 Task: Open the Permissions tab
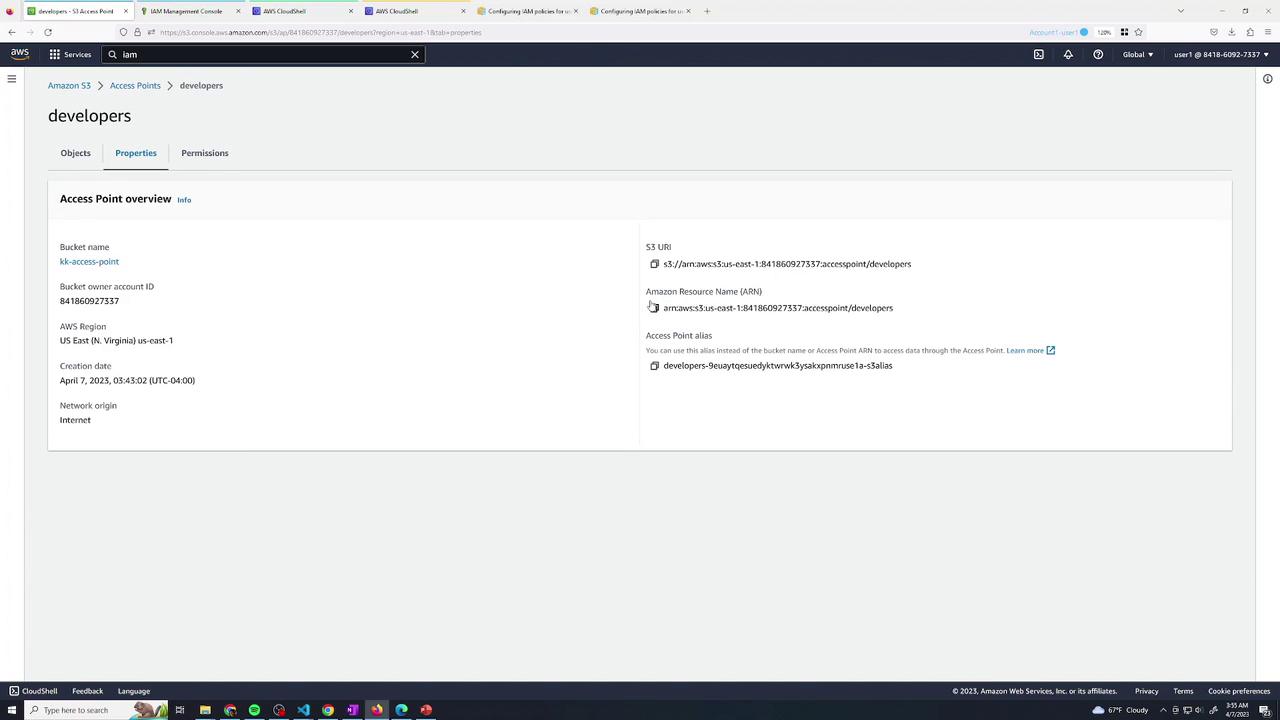(x=205, y=153)
